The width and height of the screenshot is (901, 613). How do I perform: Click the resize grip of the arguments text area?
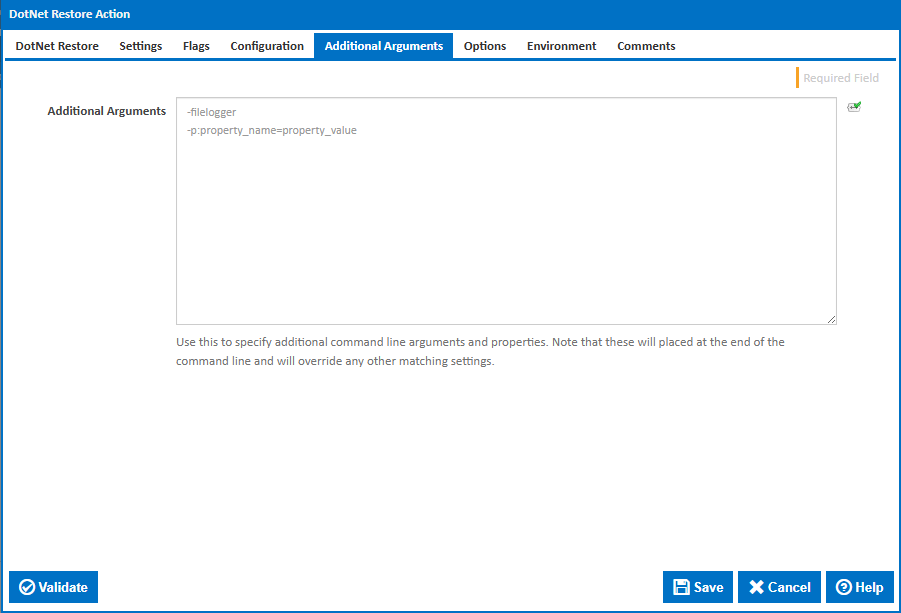coord(833,318)
